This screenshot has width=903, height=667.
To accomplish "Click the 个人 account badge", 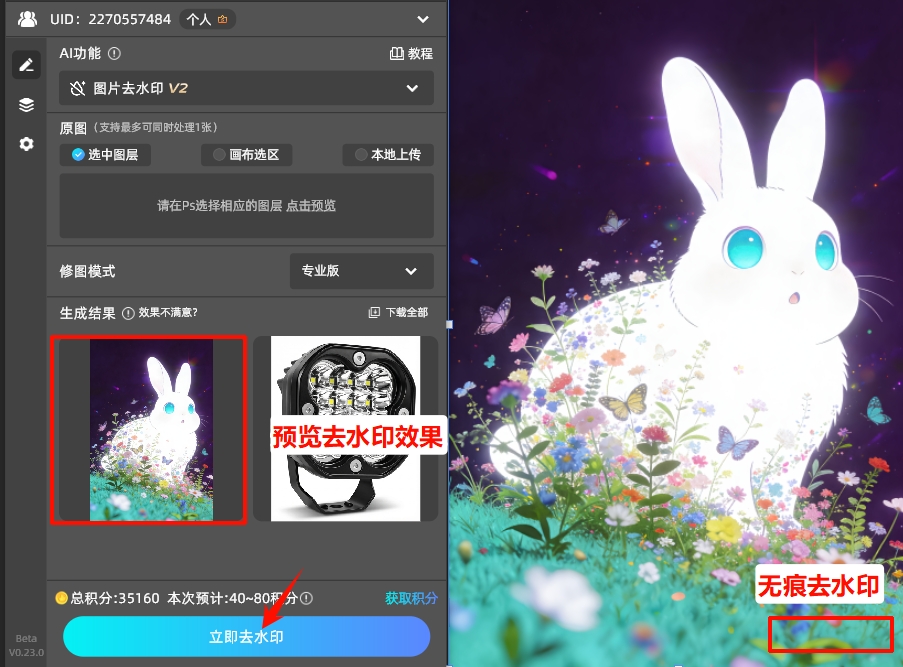I will [207, 18].
